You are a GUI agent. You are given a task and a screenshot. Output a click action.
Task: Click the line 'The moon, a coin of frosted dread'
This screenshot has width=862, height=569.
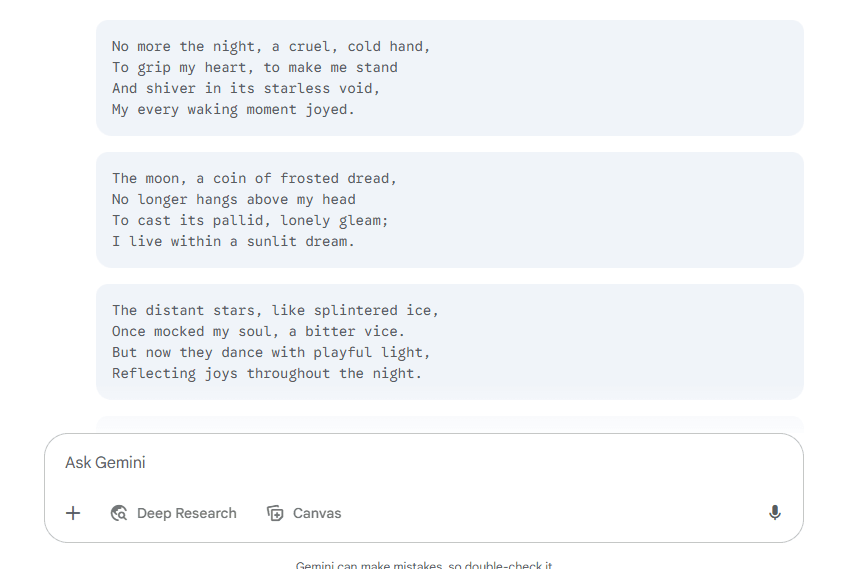[x=254, y=179]
